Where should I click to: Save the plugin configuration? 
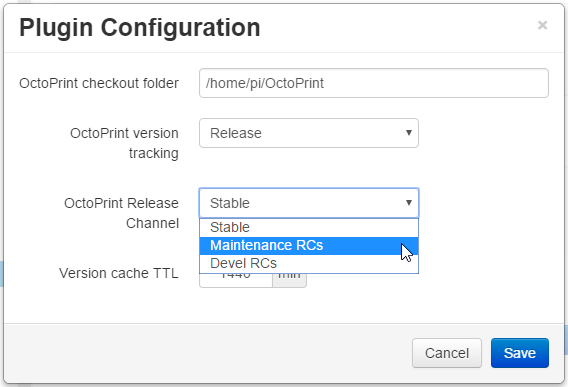pyautogui.click(x=520, y=353)
